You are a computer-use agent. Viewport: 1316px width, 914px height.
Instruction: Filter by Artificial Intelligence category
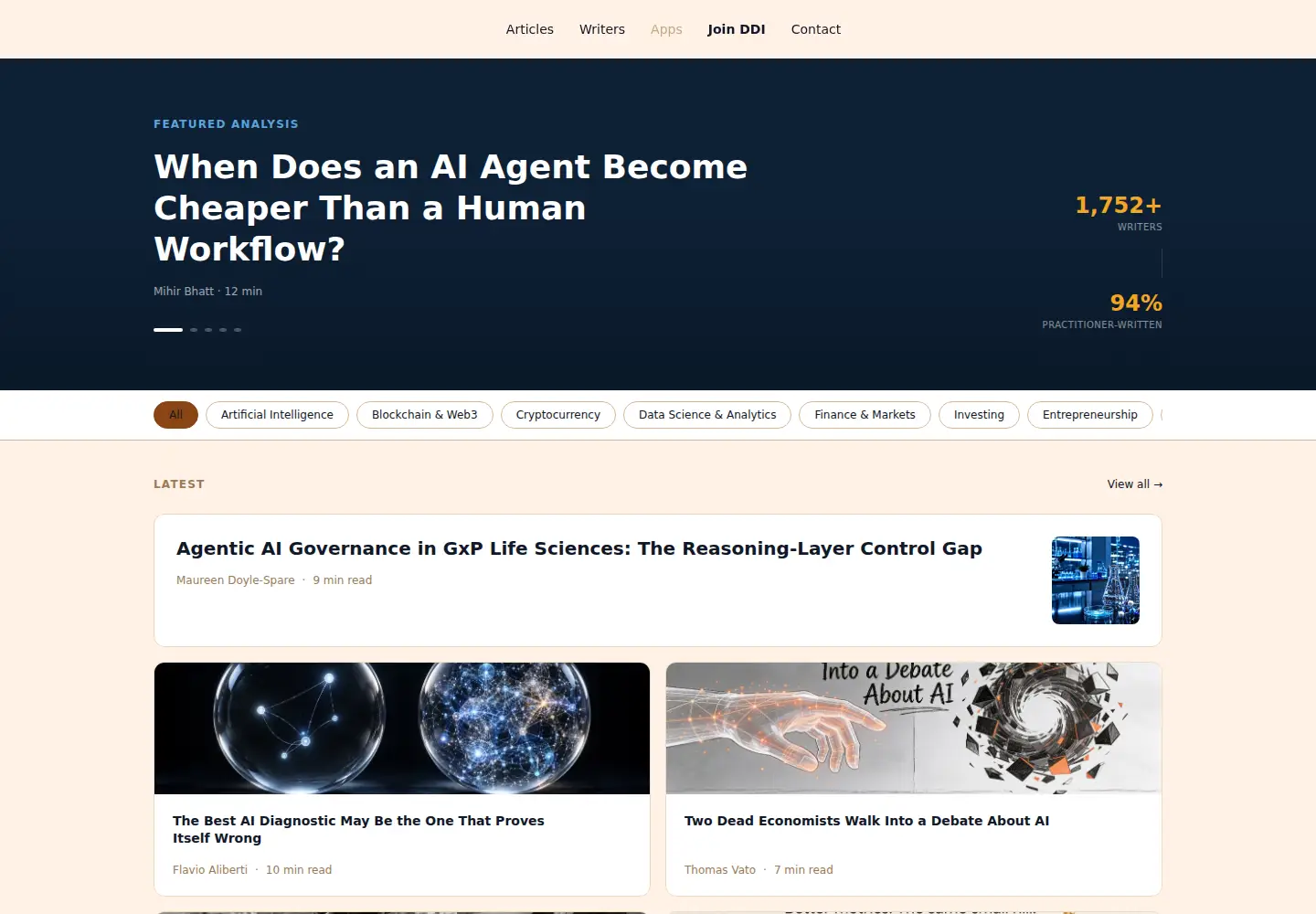point(277,415)
